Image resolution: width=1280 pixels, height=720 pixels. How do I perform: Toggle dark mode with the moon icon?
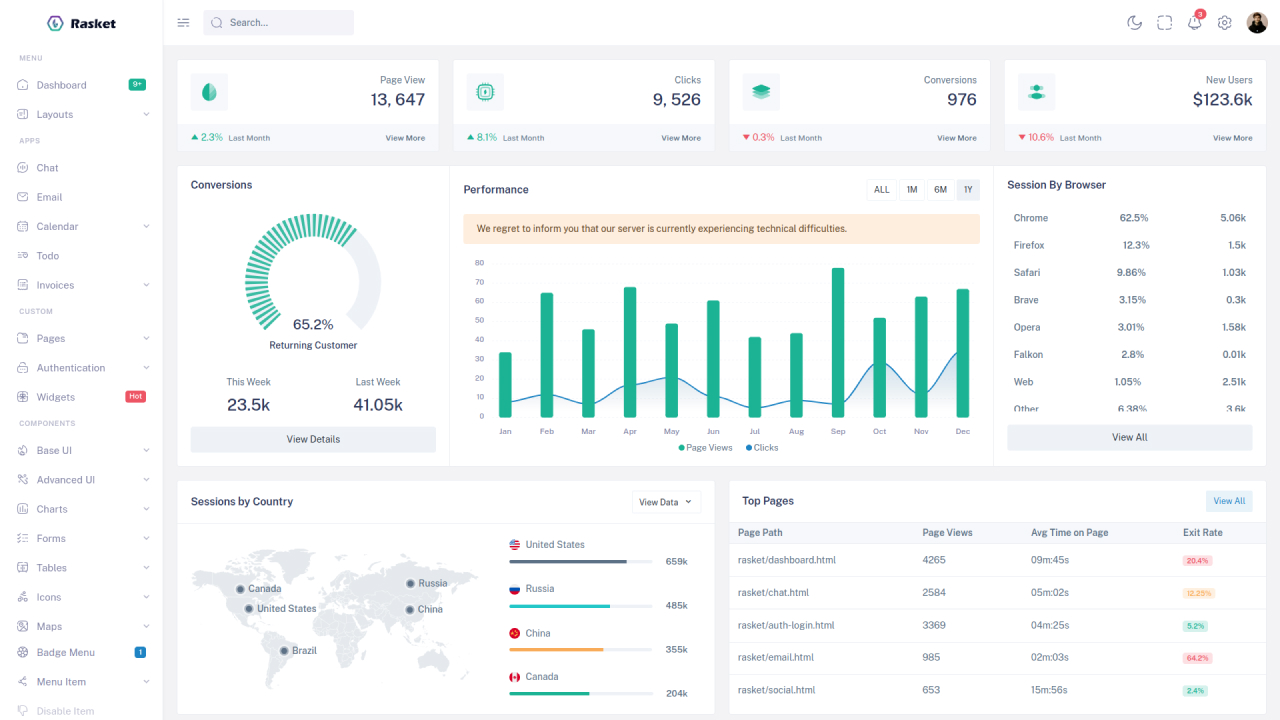(1134, 23)
